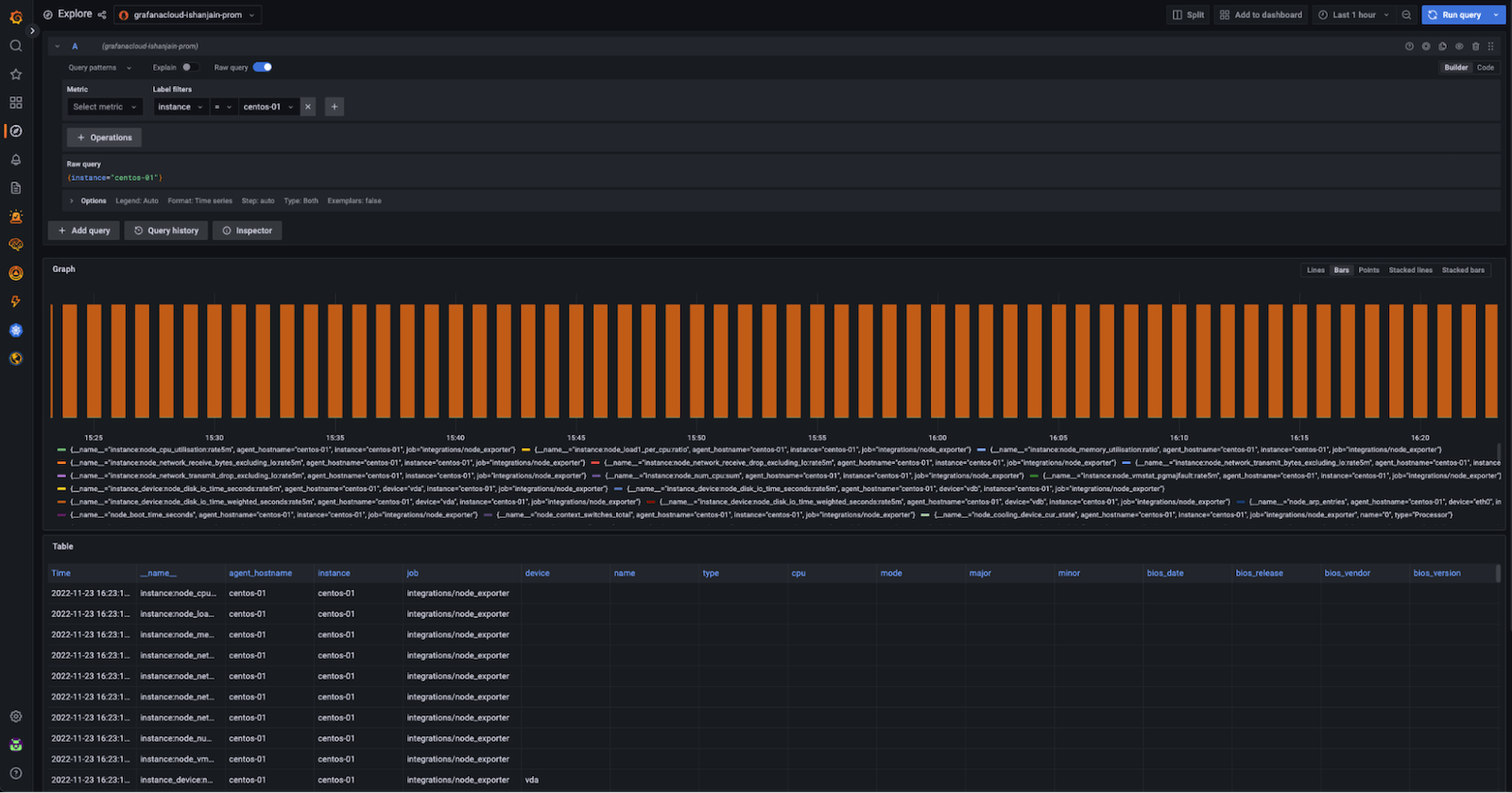Select the Stacked lines graph style

(x=1410, y=270)
